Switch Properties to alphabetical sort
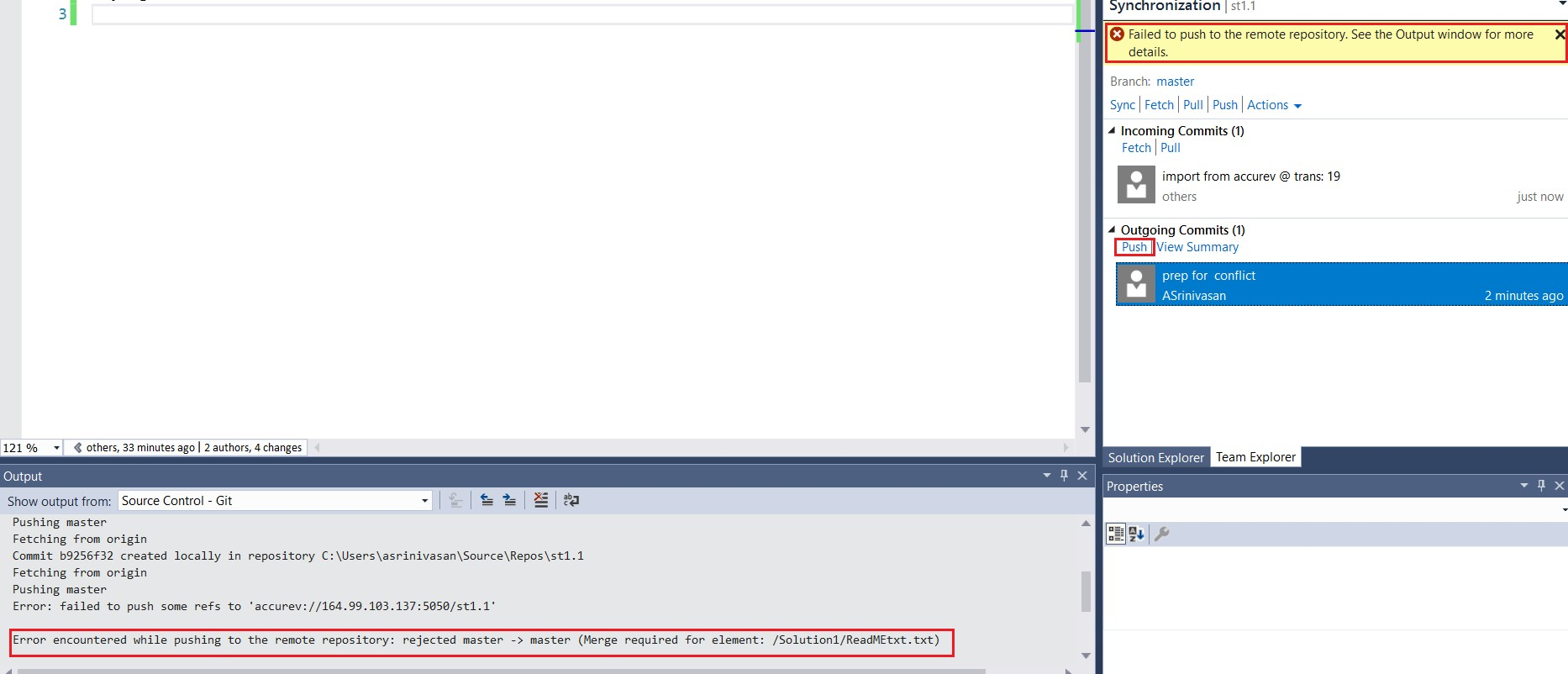Viewport: 1568px width, 674px height. click(1137, 534)
